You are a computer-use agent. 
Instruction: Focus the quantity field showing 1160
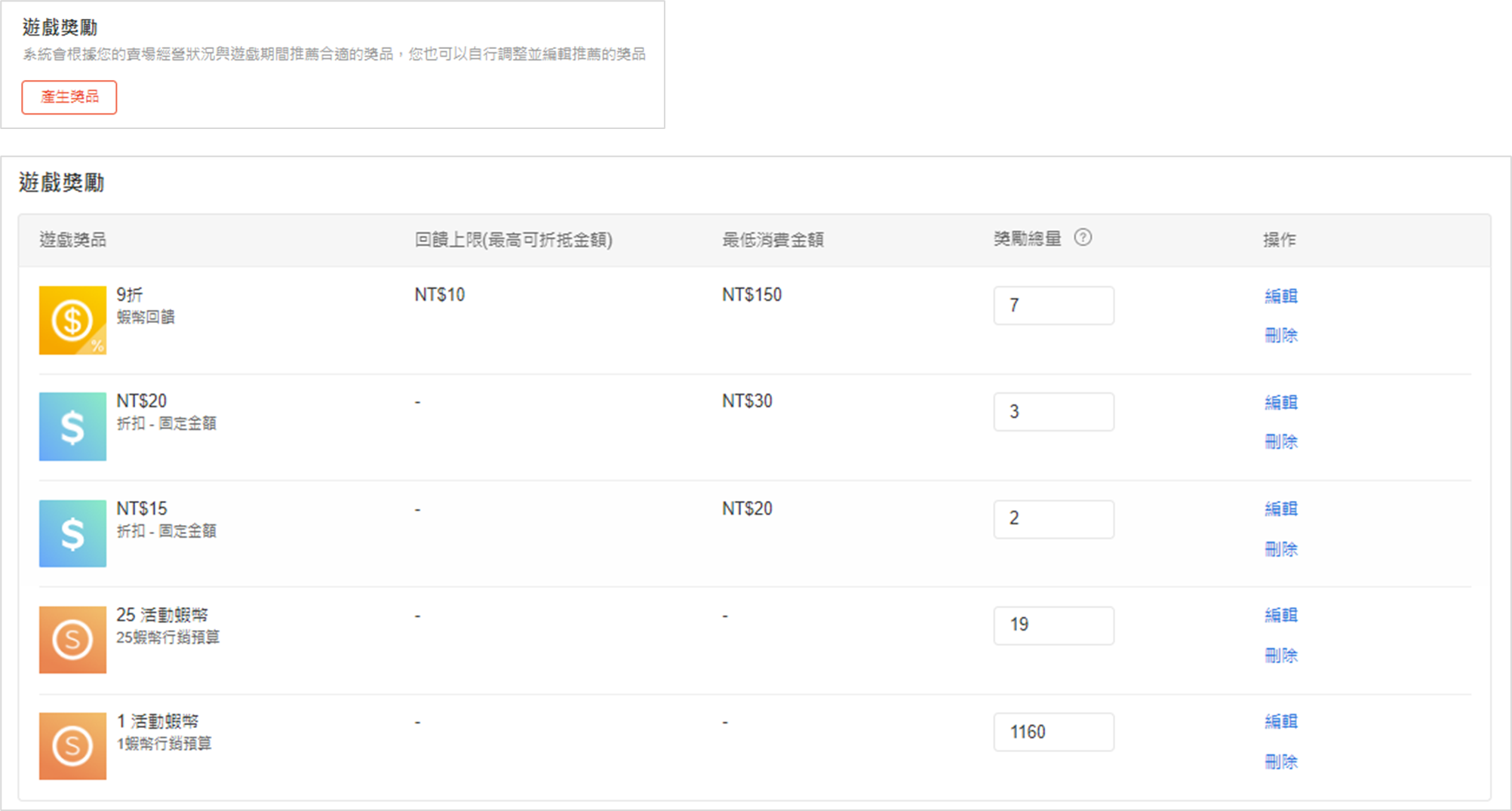pyautogui.click(x=1053, y=732)
